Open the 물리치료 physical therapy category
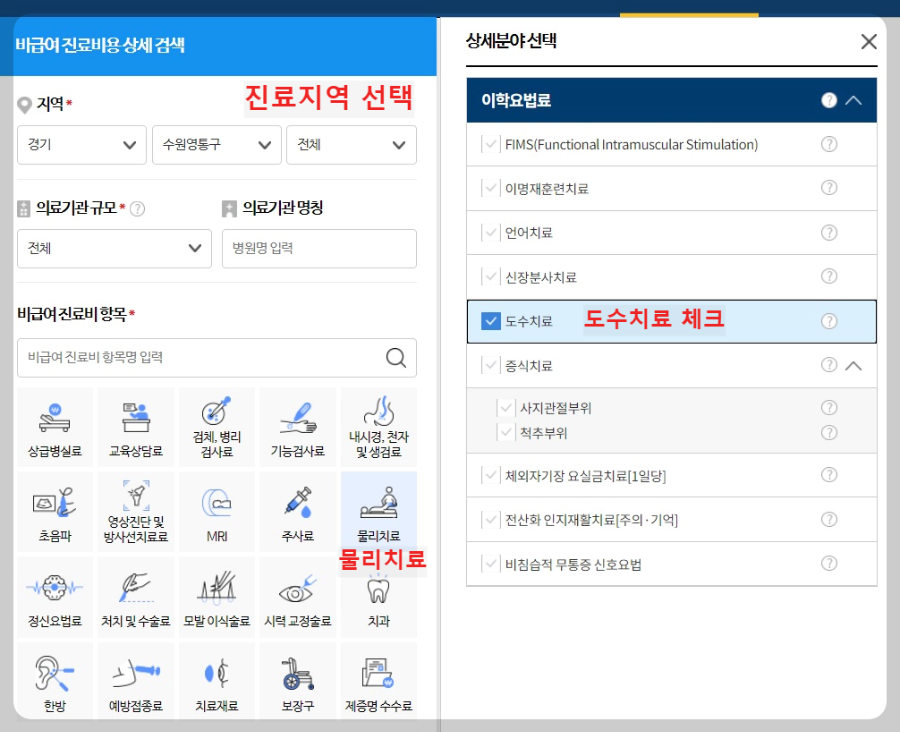 pyautogui.click(x=378, y=511)
